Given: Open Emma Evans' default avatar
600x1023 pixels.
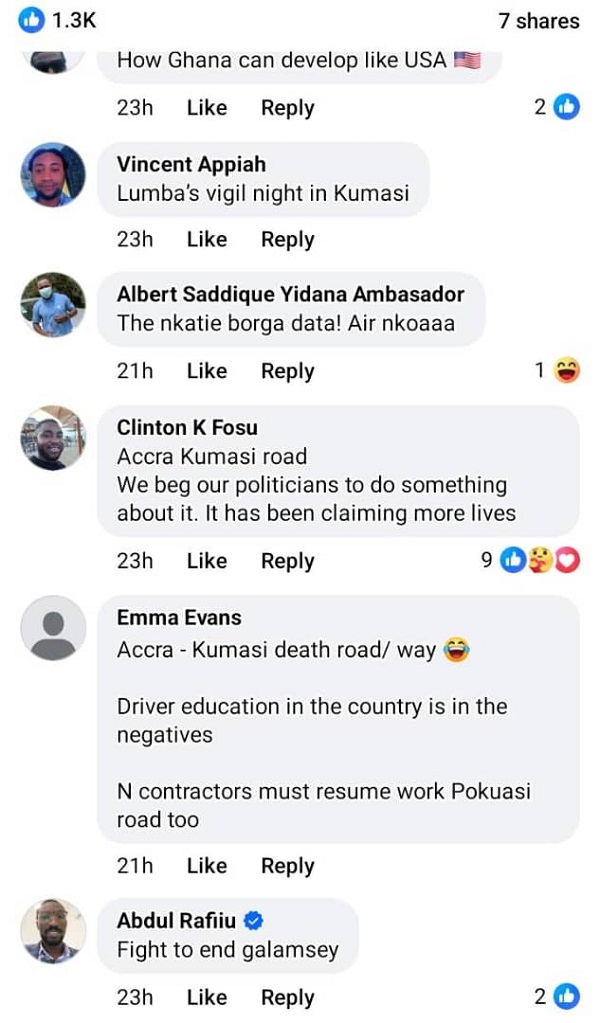Looking at the screenshot, I should point(53,628).
